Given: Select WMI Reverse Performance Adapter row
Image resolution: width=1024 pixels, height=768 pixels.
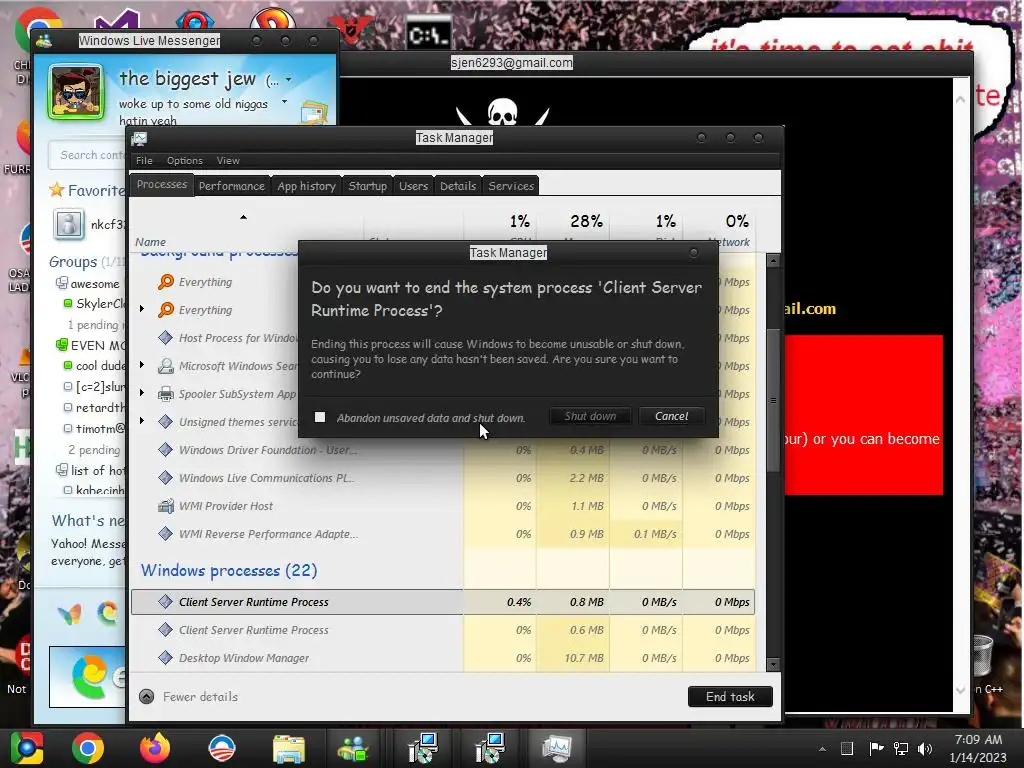Looking at the screenshot, I should pyautogui.click(x=442, y=534).
